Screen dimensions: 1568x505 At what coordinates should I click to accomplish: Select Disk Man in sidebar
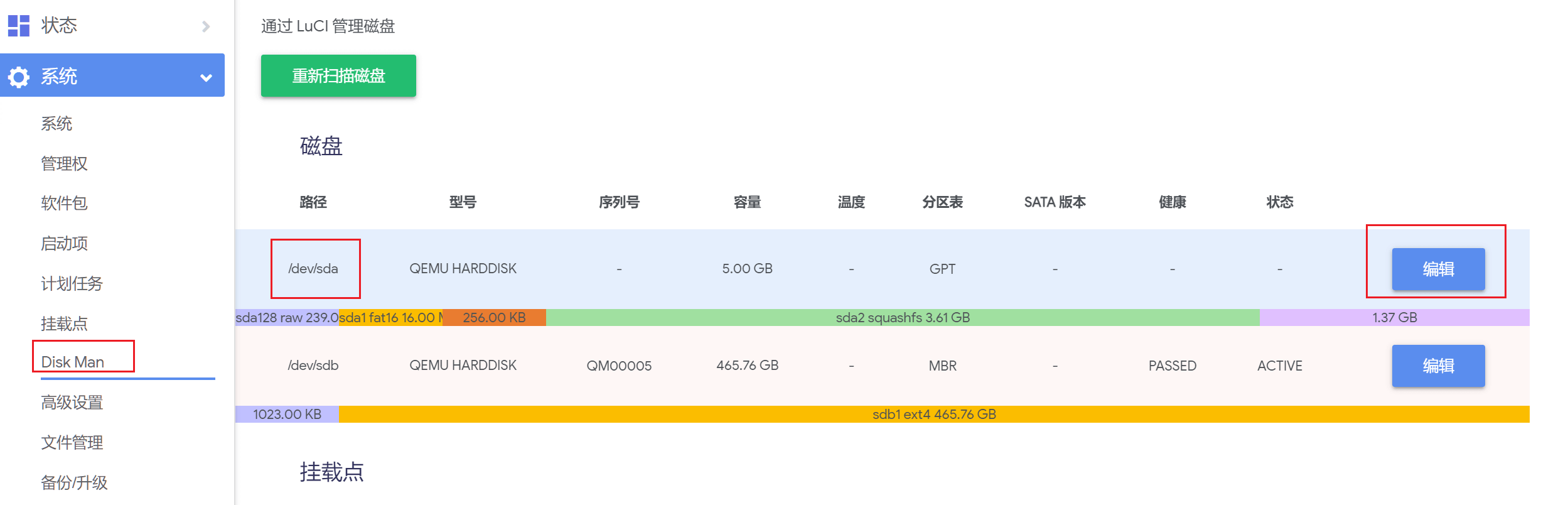[x=73, y=362]
